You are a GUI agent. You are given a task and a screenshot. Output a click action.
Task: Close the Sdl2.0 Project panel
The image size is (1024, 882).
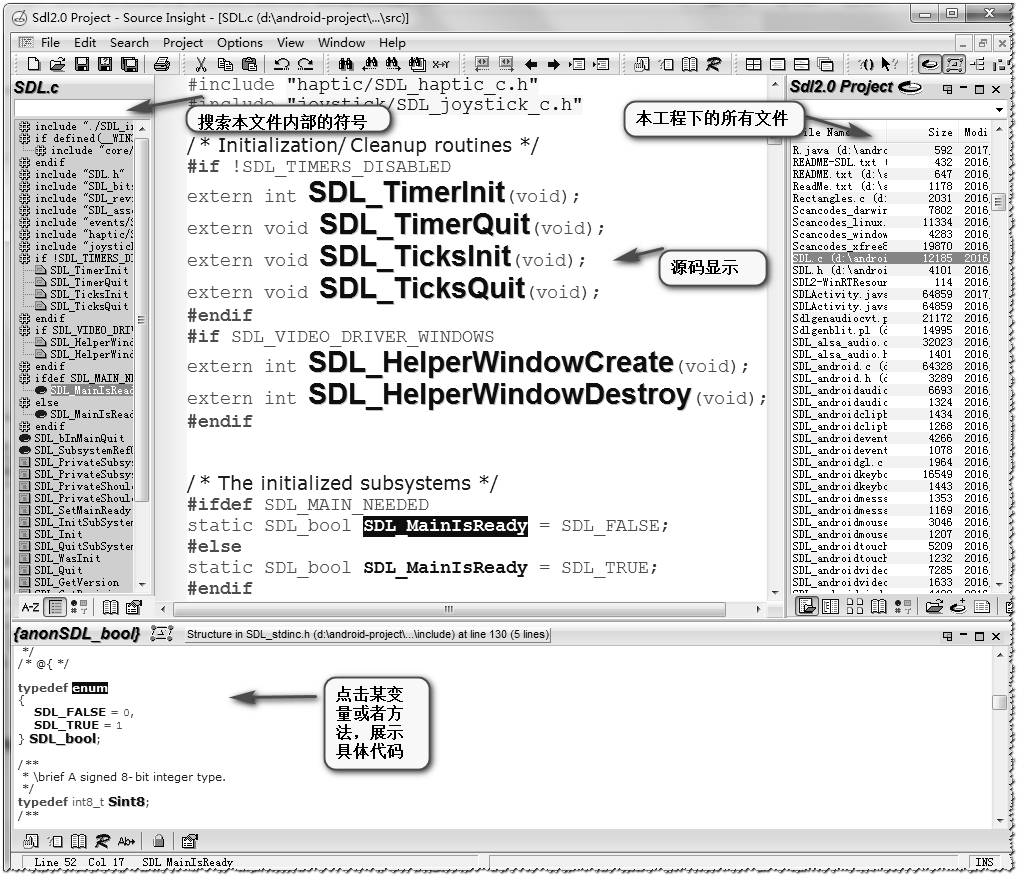(x=996, y=89)
